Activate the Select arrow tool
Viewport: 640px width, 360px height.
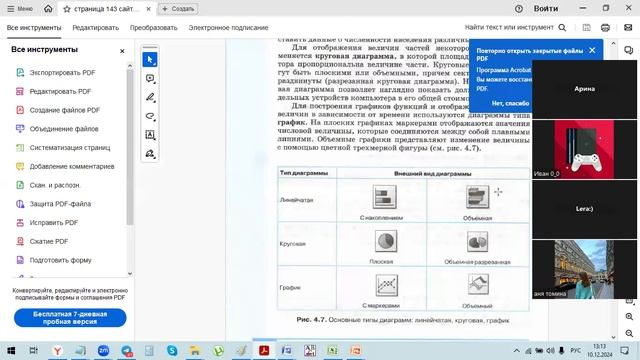pyautogui.click(x=150, y=60)
